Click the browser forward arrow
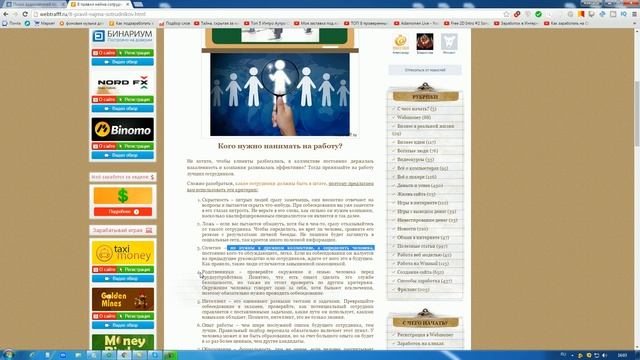 tap(16, 14)
